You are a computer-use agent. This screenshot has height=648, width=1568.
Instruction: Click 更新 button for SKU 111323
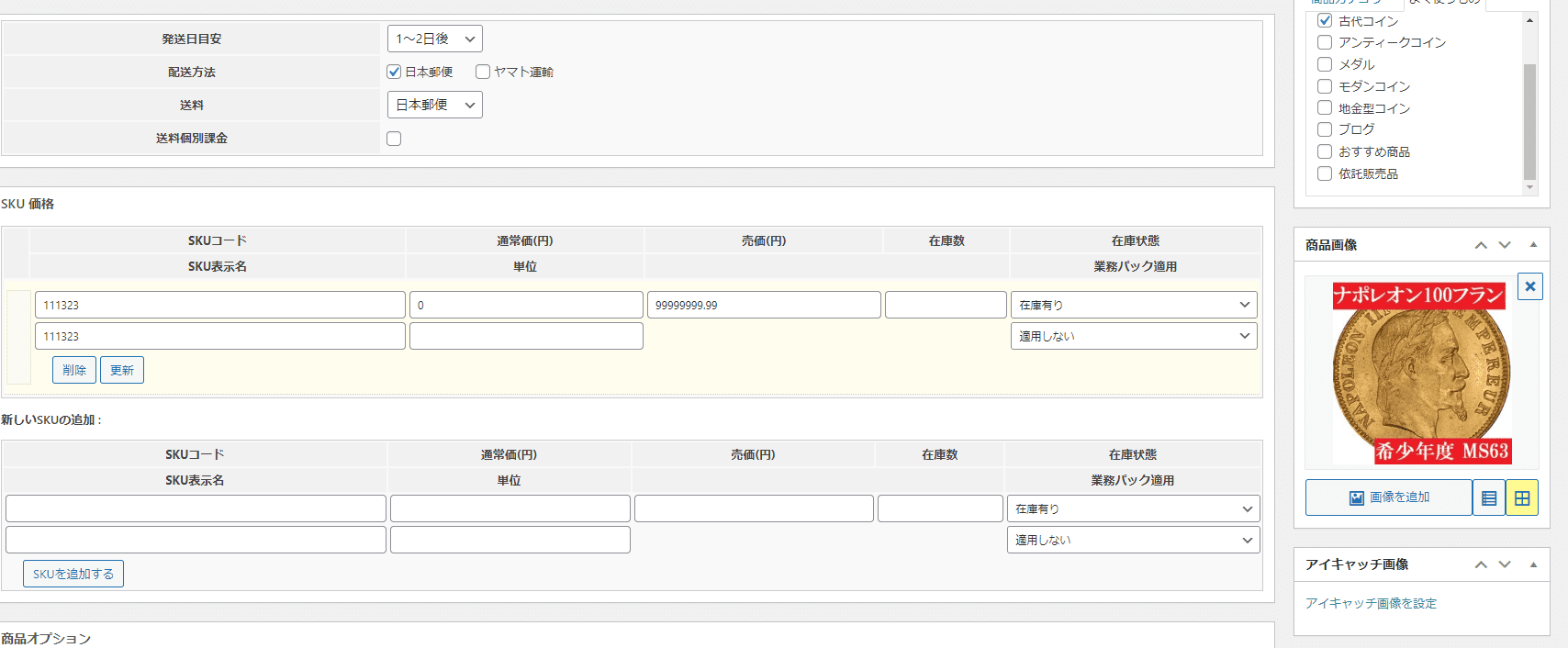[122, 370]
